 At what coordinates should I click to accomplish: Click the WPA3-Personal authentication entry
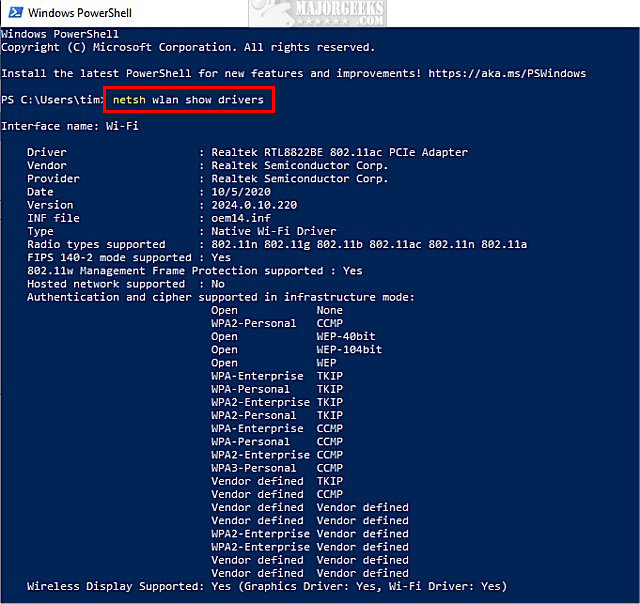tap(253, 468)
